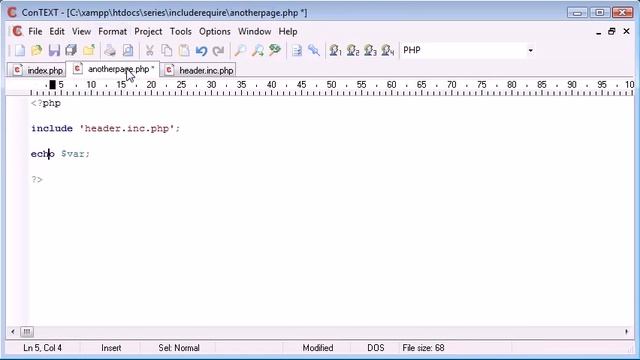Click the DOS format status entry

pos(376,348)
